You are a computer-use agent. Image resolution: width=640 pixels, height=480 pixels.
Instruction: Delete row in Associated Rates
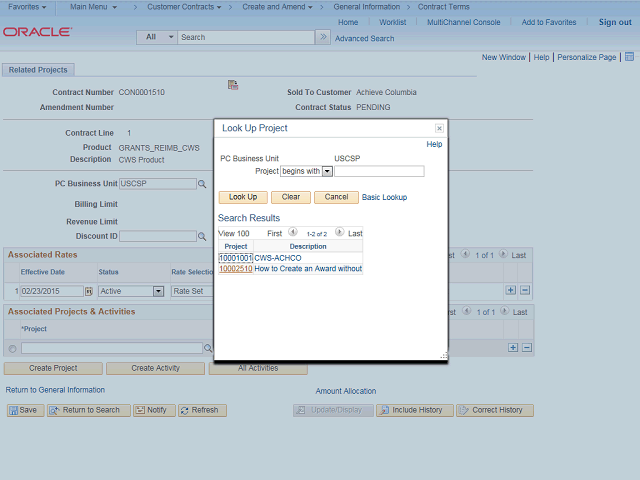525,290
